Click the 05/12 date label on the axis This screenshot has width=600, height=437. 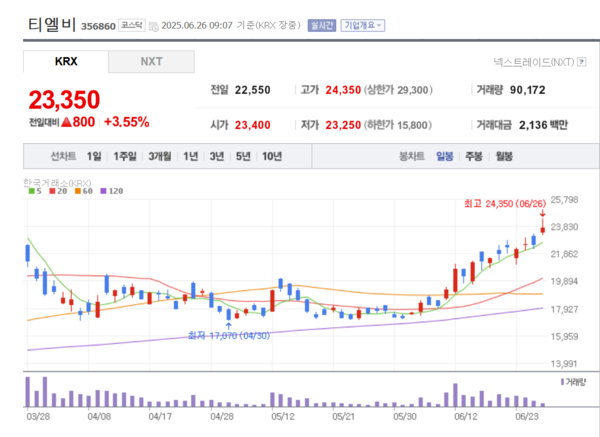282,416
